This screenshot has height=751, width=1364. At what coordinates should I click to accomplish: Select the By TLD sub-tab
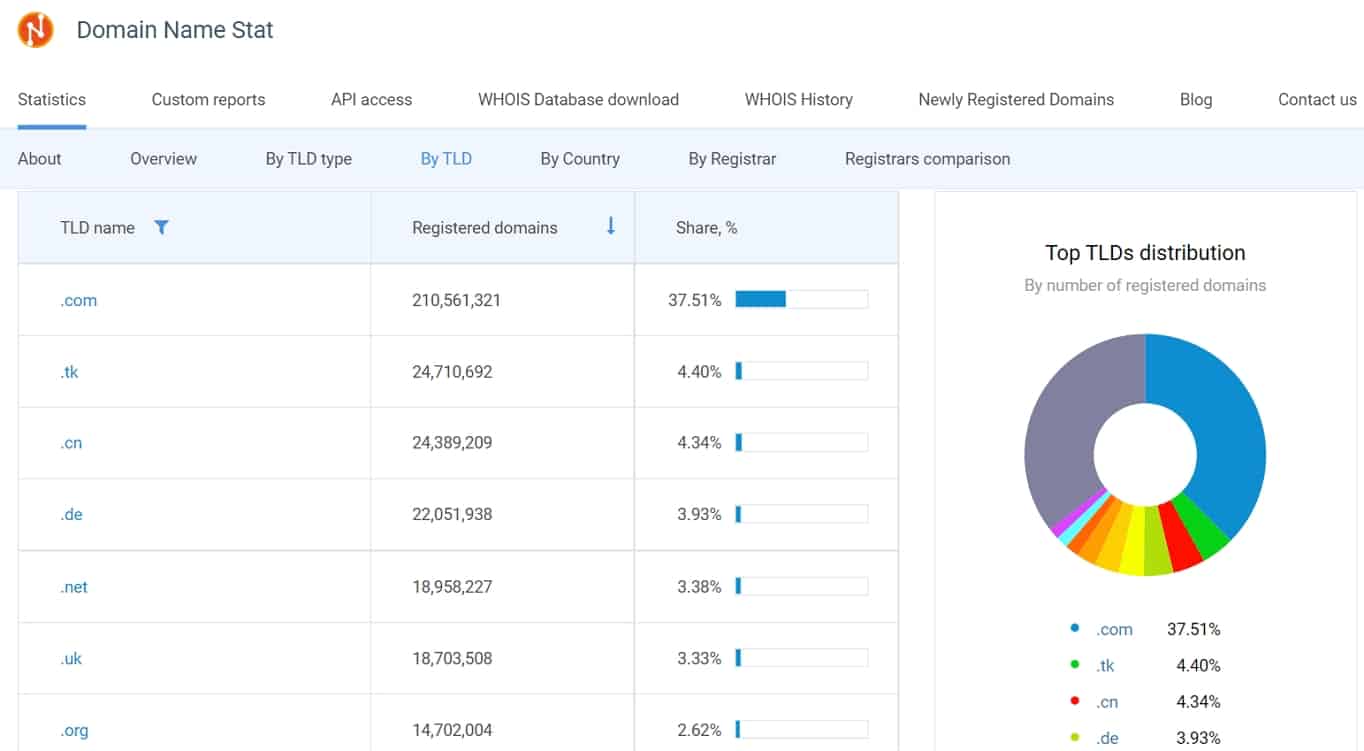[x=446, y=158]
